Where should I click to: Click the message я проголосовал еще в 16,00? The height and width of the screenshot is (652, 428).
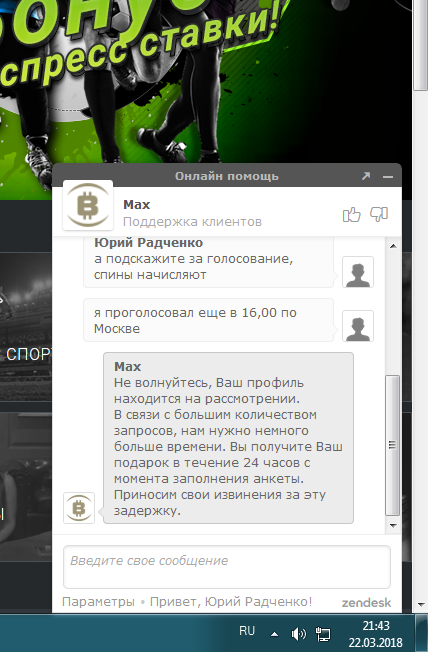[208, 320]
